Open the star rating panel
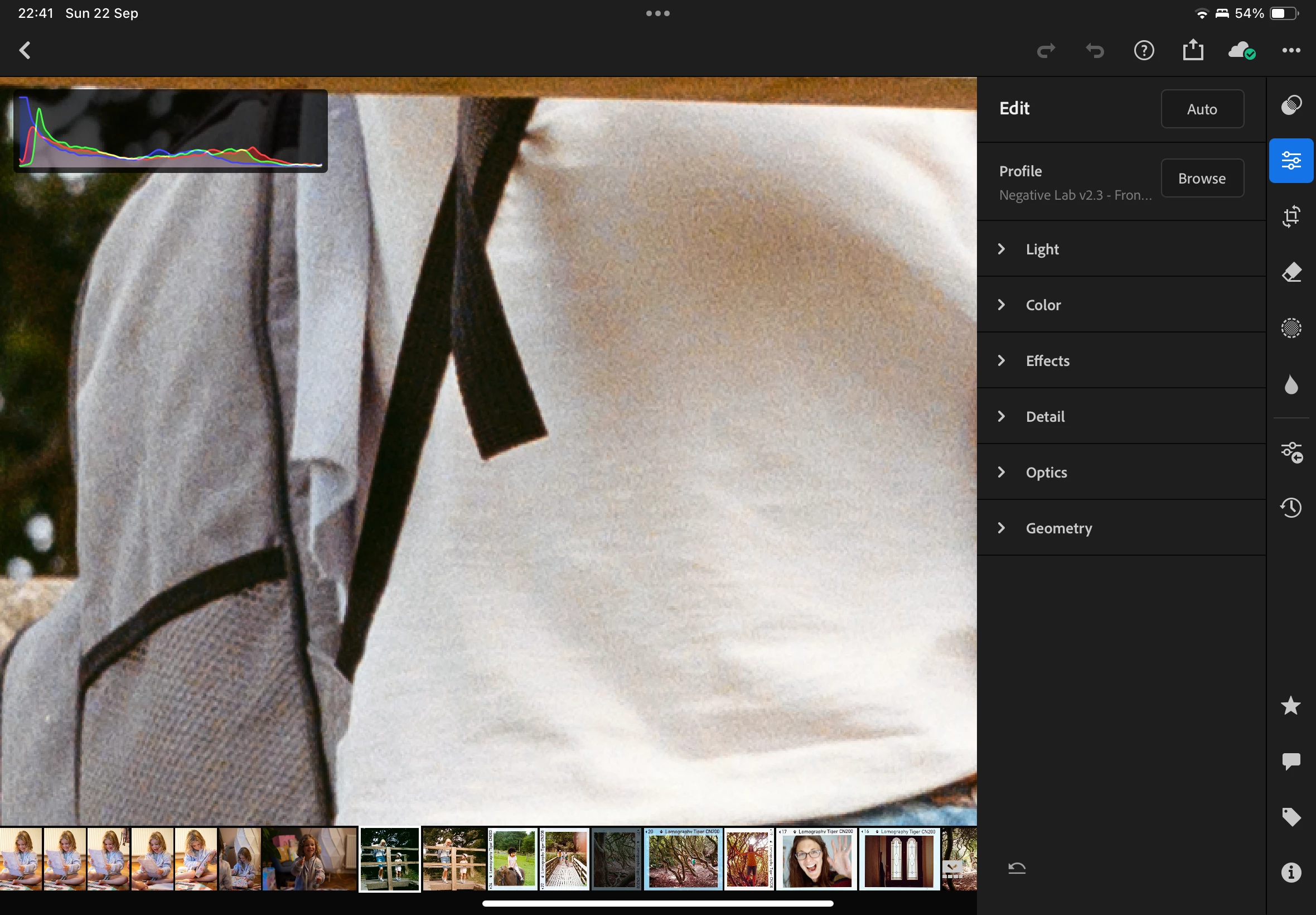This screenshot has height=915, width=1316. pyautogui.click(x=1291, y=706)
